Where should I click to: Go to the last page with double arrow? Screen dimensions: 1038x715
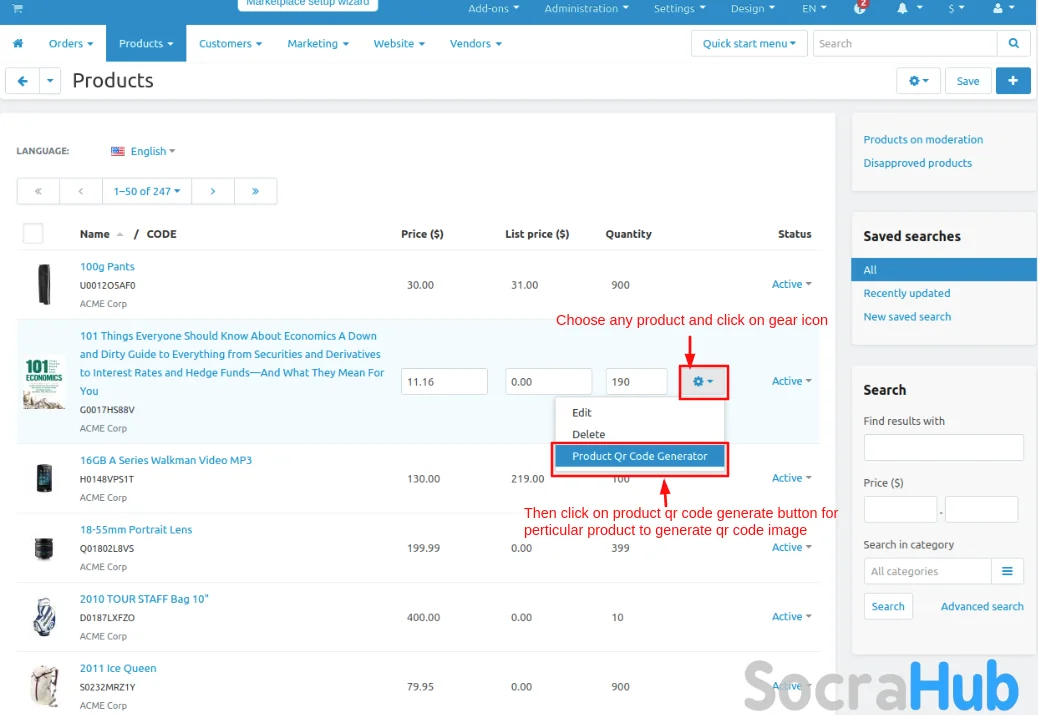tap(255, 191)
